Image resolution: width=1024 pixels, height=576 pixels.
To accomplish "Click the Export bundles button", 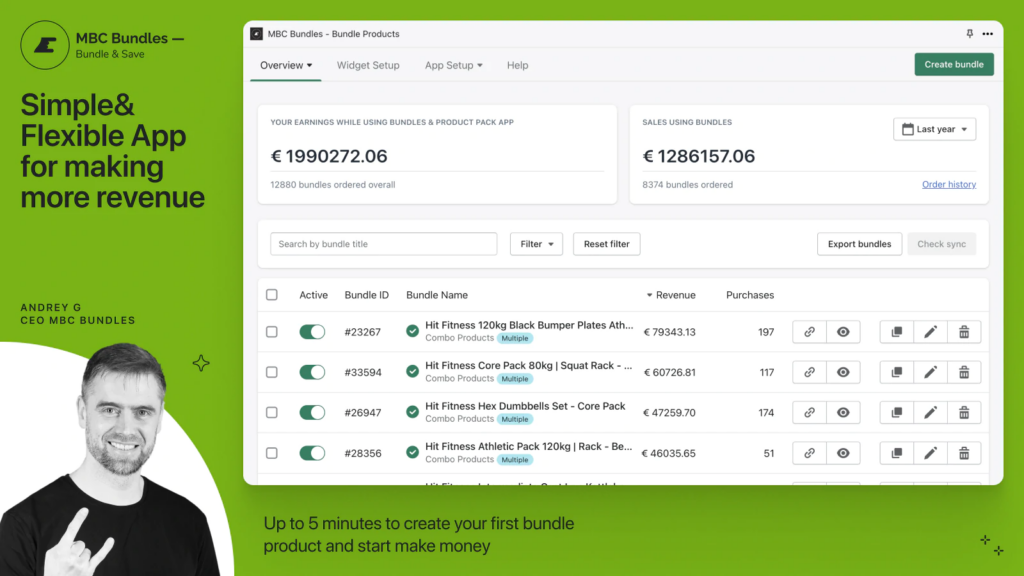I will click(x=859, y=244).
